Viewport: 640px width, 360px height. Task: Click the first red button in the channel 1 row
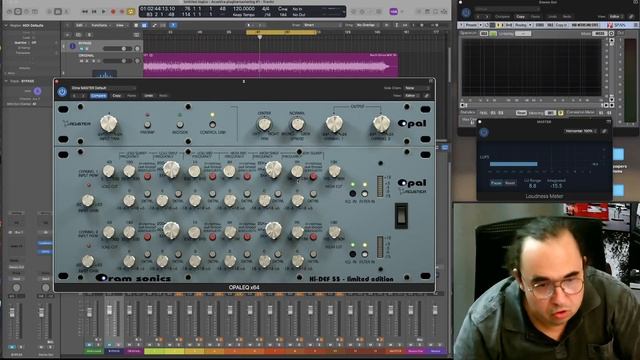click(x=147, y=177)
